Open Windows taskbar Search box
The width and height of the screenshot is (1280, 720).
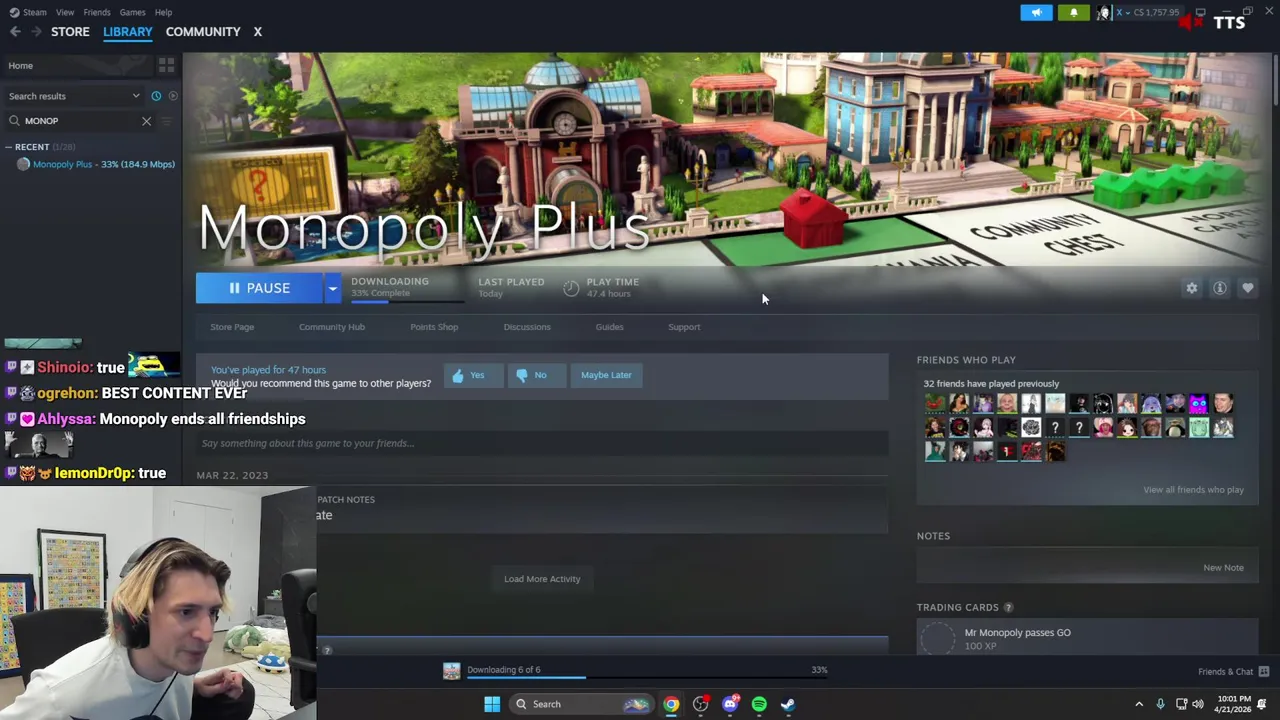[581, 704]
